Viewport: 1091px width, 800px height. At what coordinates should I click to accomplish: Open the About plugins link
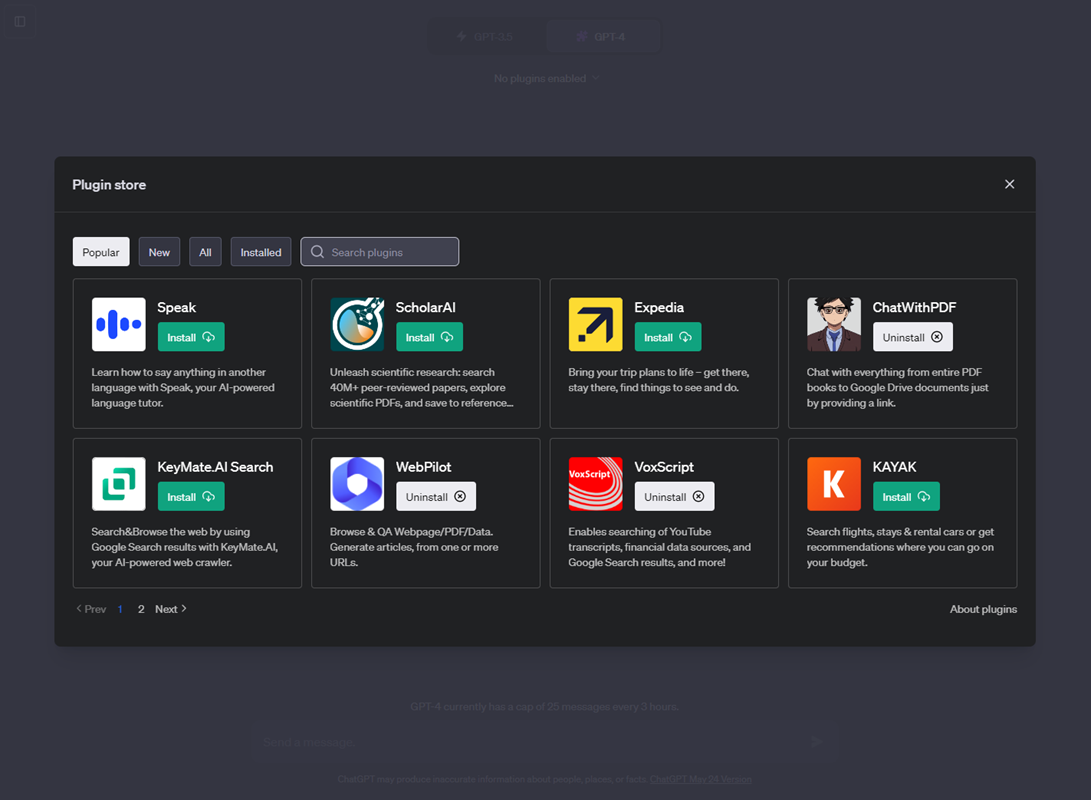pos(983,609)
